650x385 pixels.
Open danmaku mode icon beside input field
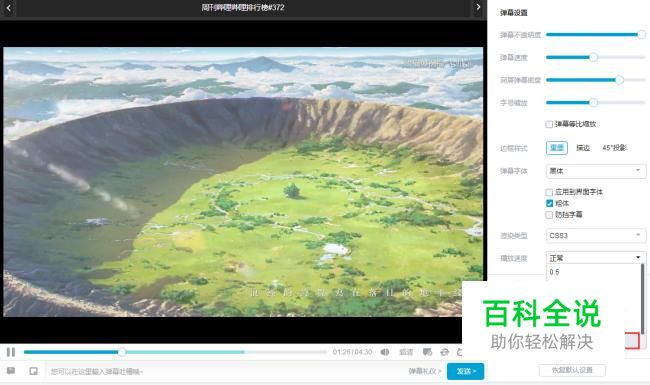[34, 371]
